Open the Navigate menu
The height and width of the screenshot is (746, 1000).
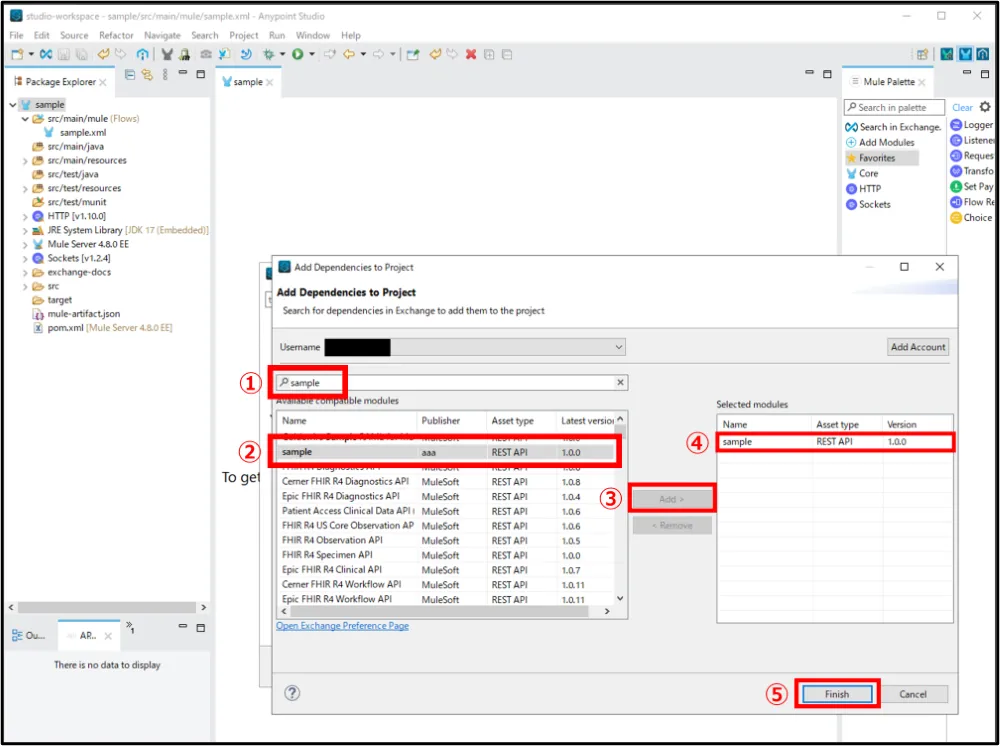click(x=162, y=35)
